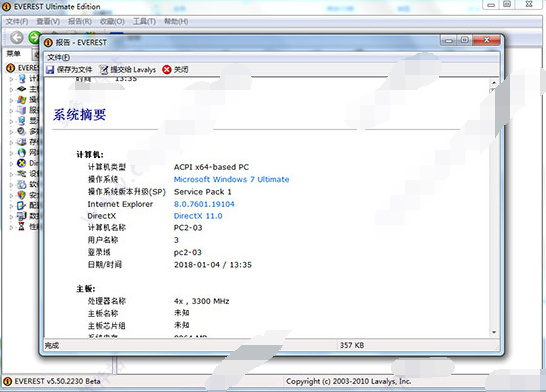Click the 4x , 3300 MHz processor value

click(202, 301)
